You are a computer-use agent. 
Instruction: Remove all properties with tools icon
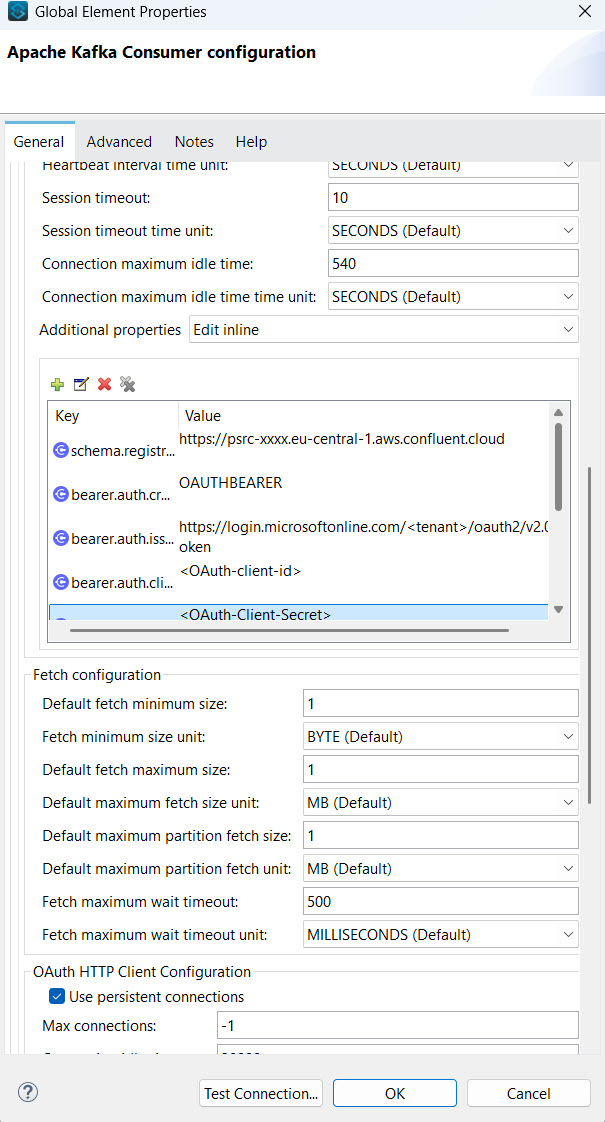(128, 384)
